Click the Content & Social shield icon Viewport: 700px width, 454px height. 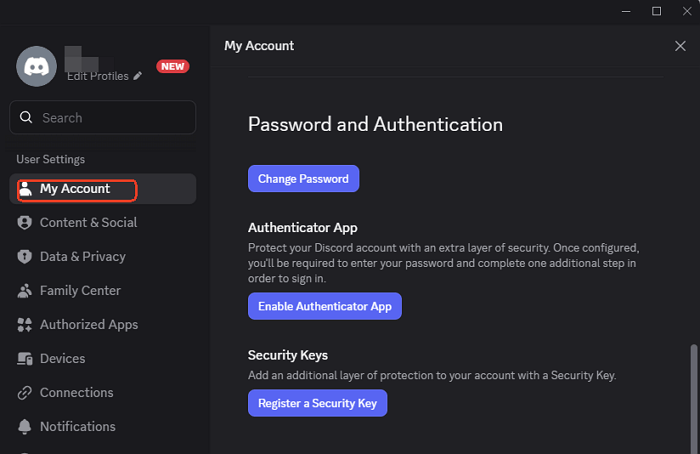point(25,223)
